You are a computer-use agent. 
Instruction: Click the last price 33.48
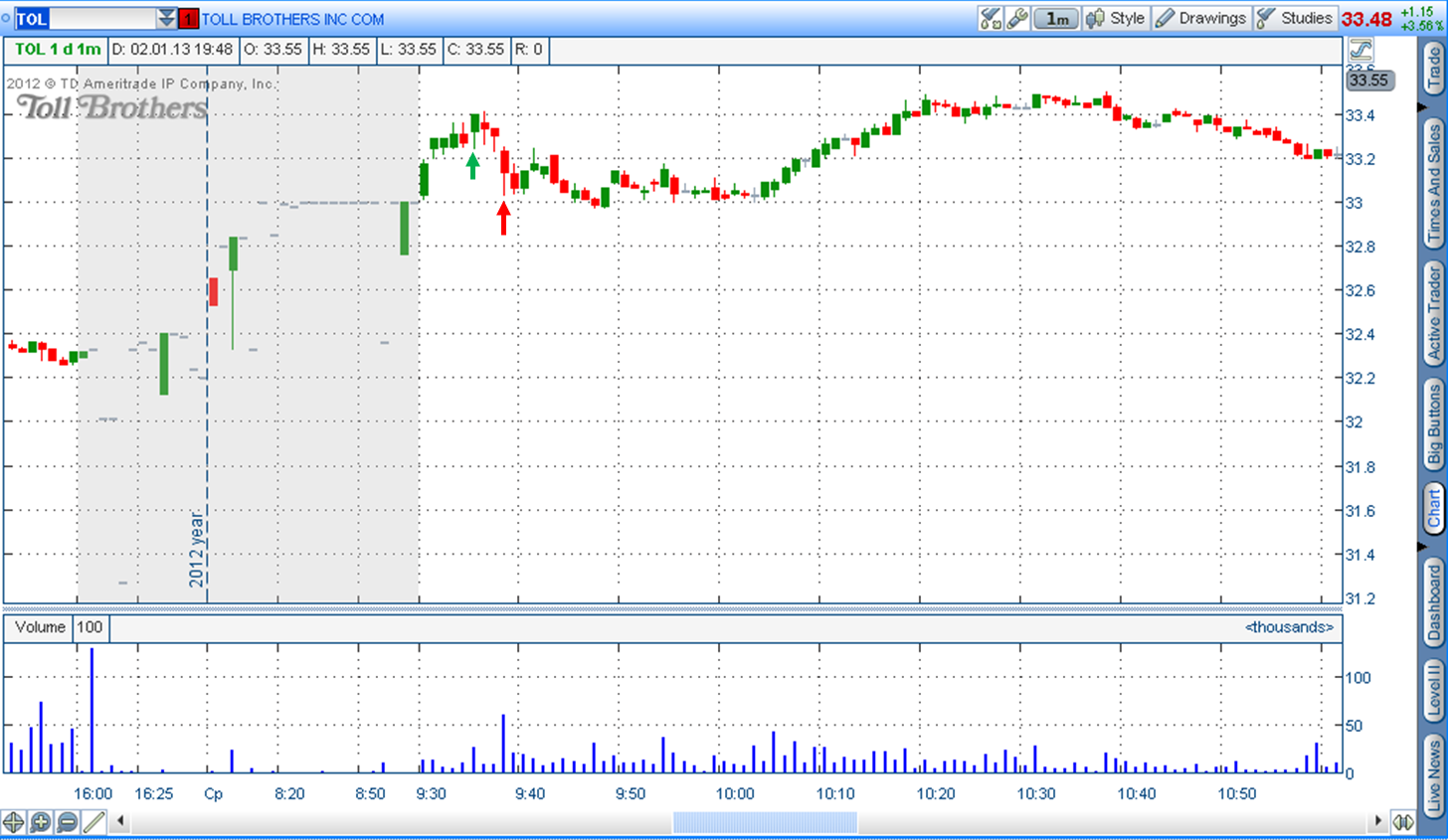point(1366,19)
